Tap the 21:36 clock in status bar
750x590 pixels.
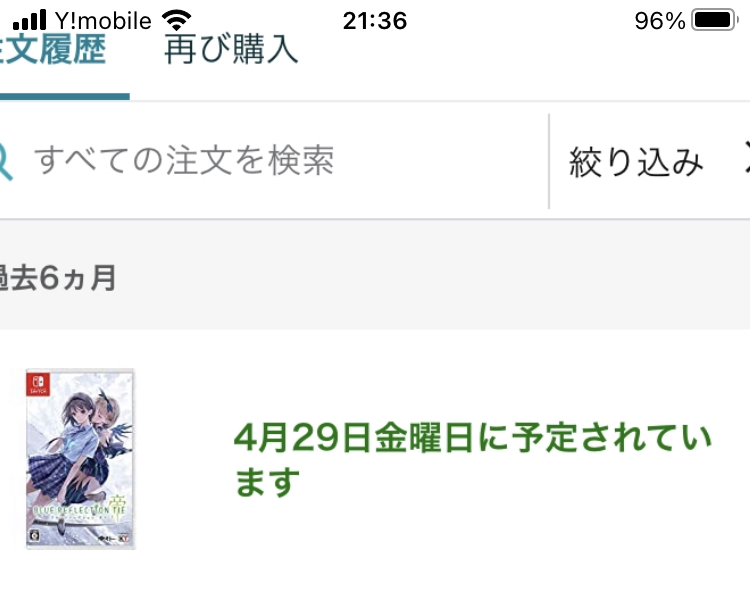point(375,21)
